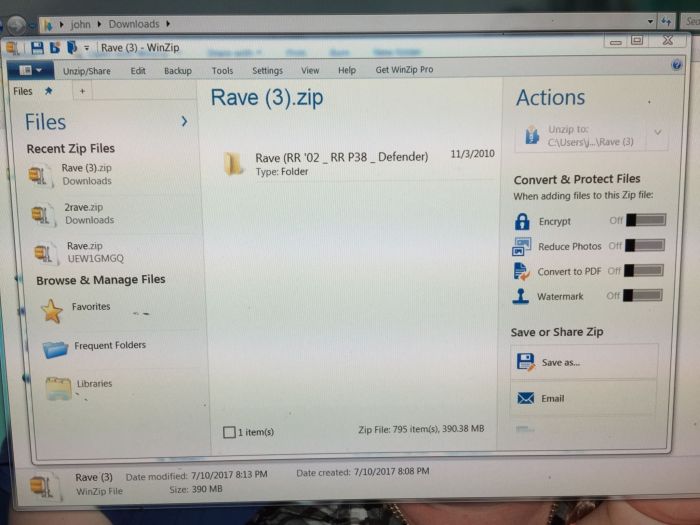The width and height of the screenshot is (700, 525).
Task: Click the Encrypt padlock icon
Action: (522, 221)
